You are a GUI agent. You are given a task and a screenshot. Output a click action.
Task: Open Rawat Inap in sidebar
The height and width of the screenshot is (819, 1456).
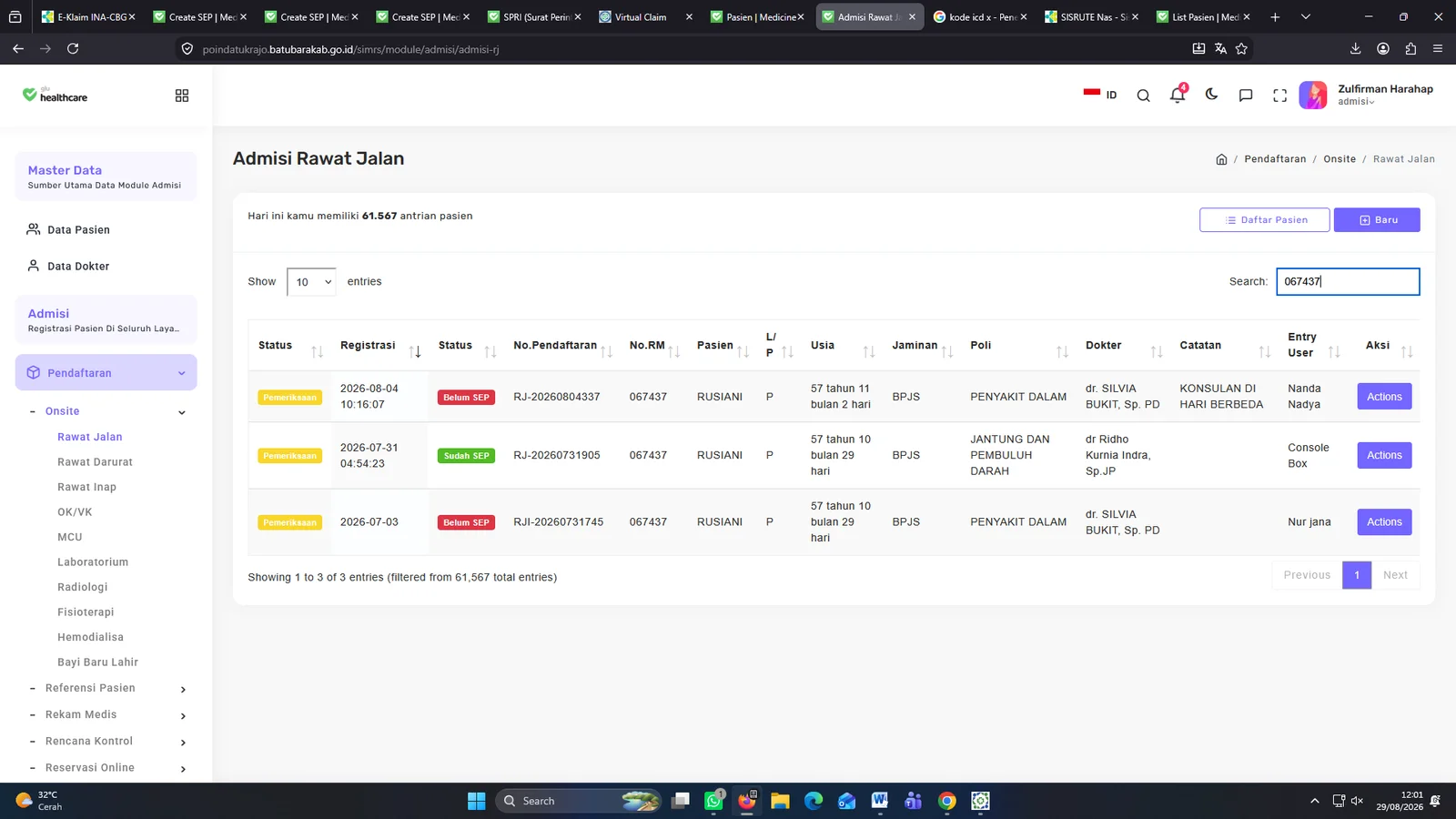pos(86,488)
